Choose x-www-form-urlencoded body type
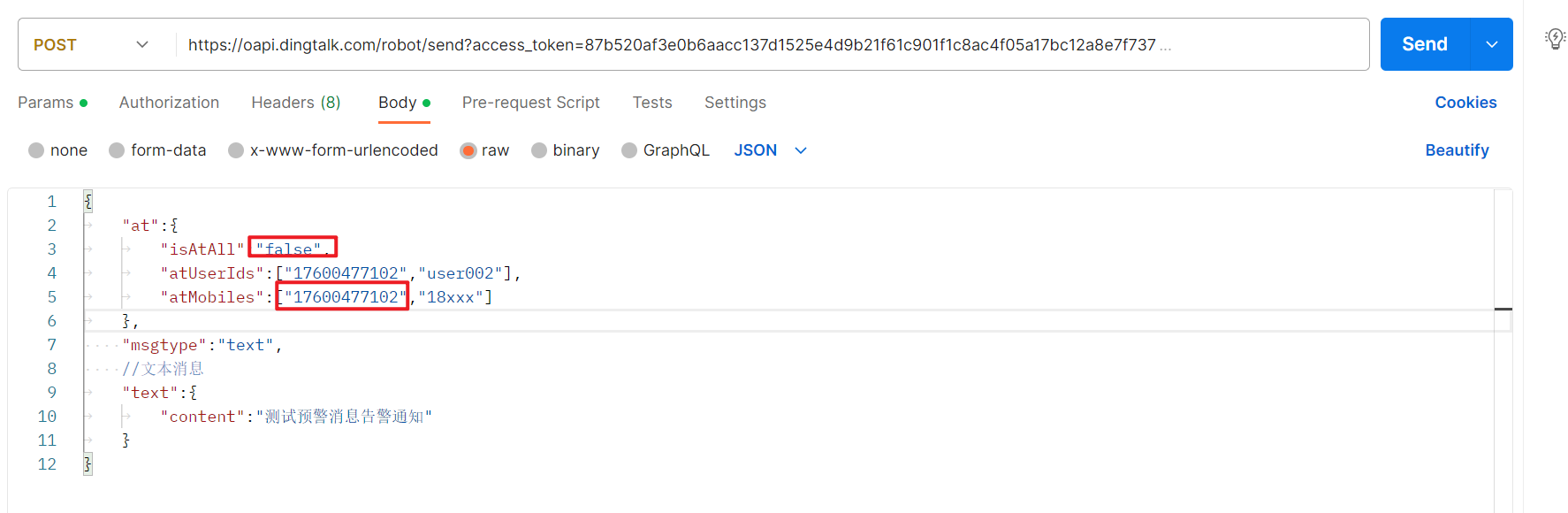 [x=236, y=150]
